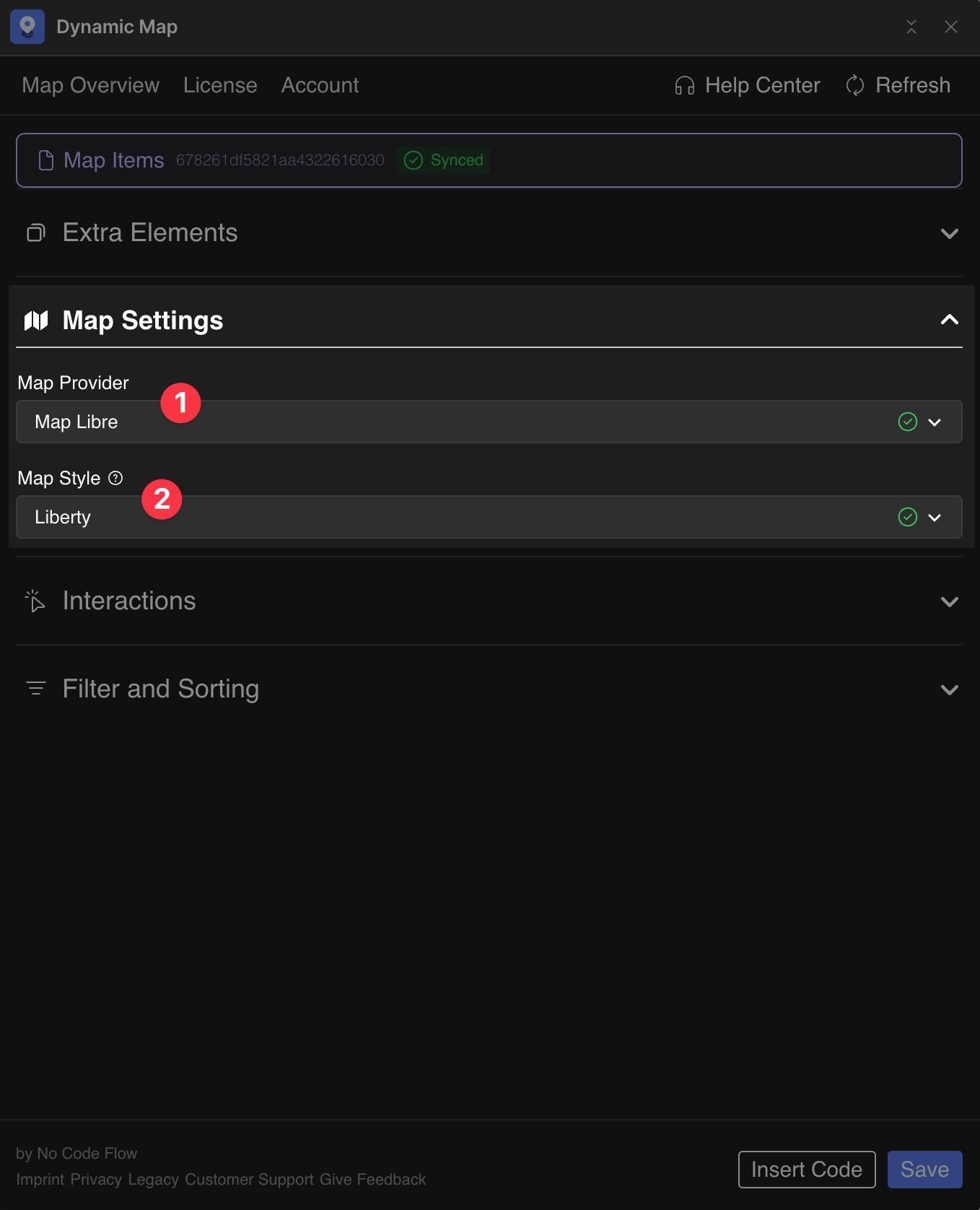980x1210 pixels.
Task: Click the Dynamic Map title text
Action: [x=117, y=27]
